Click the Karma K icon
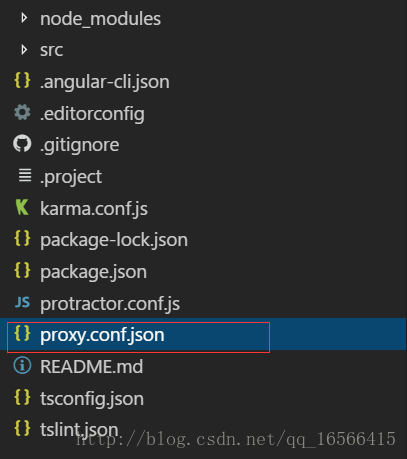This screenshot has width=407, height=459. [x=22, y=207]
